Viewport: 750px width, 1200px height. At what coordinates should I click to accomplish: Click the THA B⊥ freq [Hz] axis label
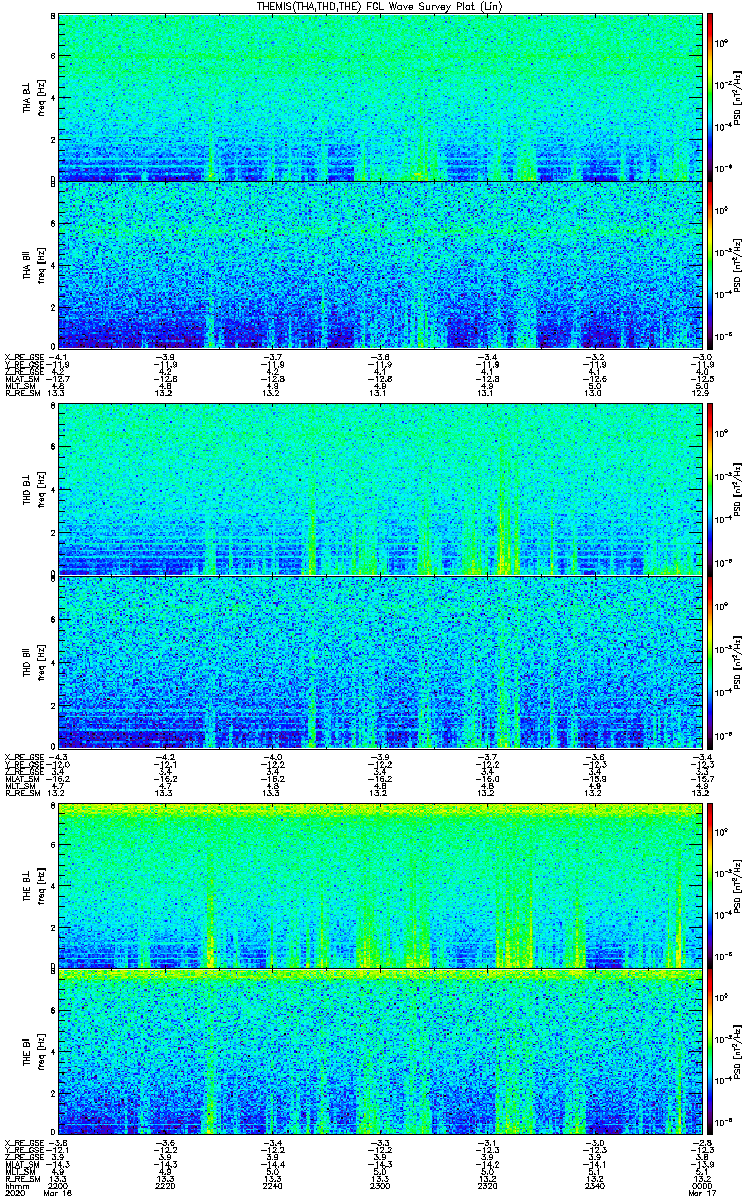41,98
